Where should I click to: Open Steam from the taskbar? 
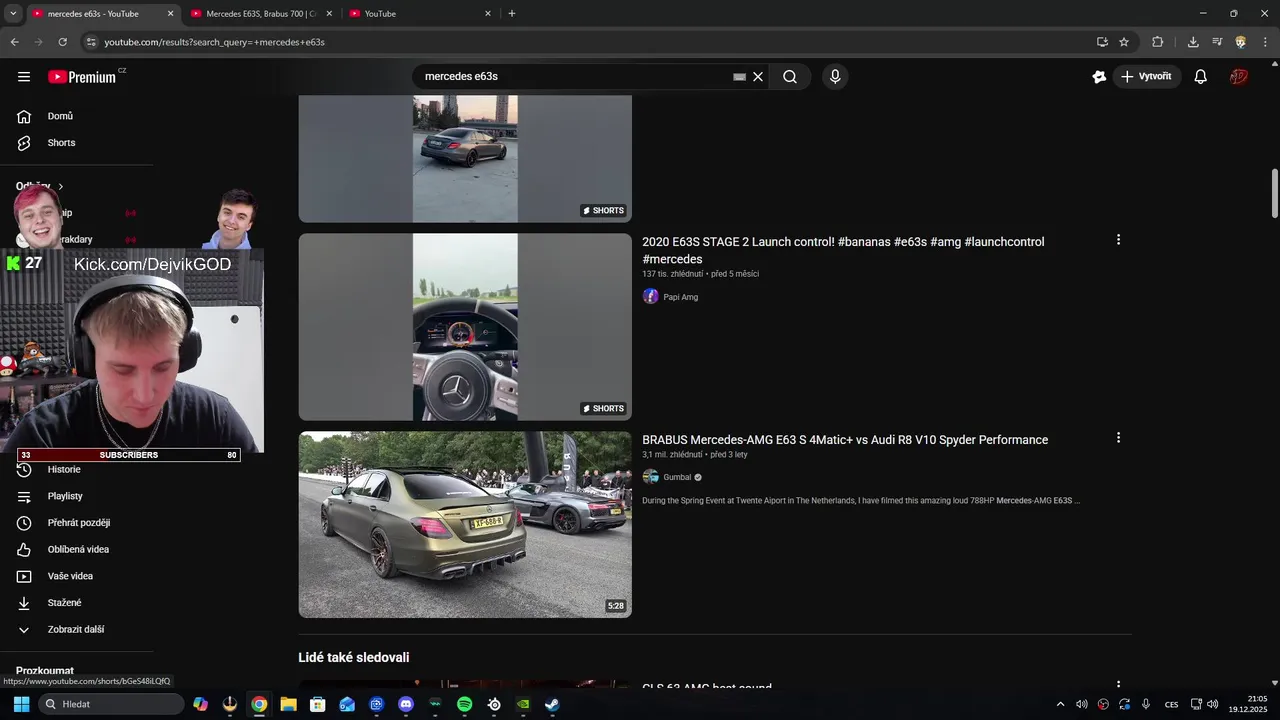pos(552,704)
